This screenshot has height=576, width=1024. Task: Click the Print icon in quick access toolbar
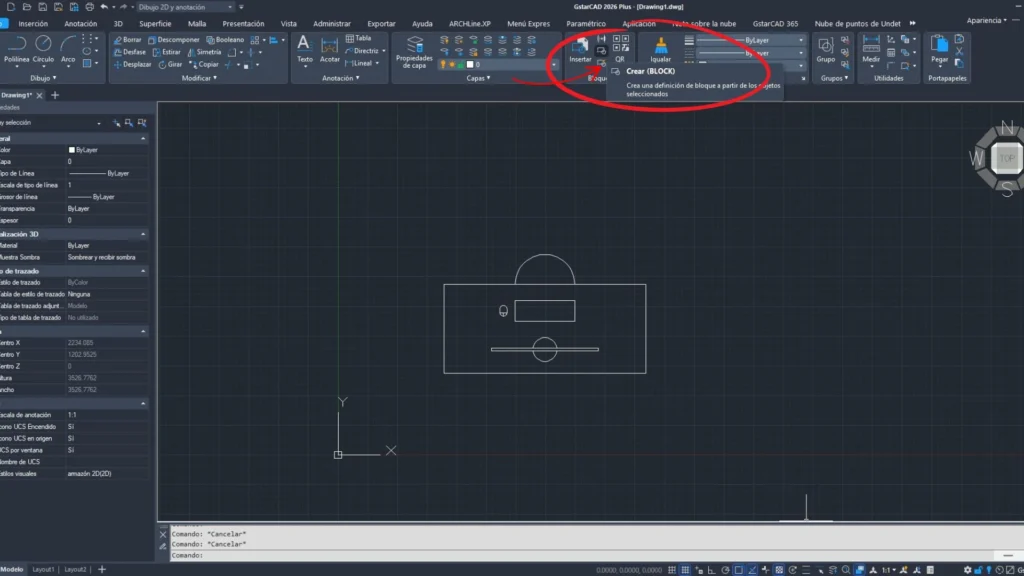89,7
